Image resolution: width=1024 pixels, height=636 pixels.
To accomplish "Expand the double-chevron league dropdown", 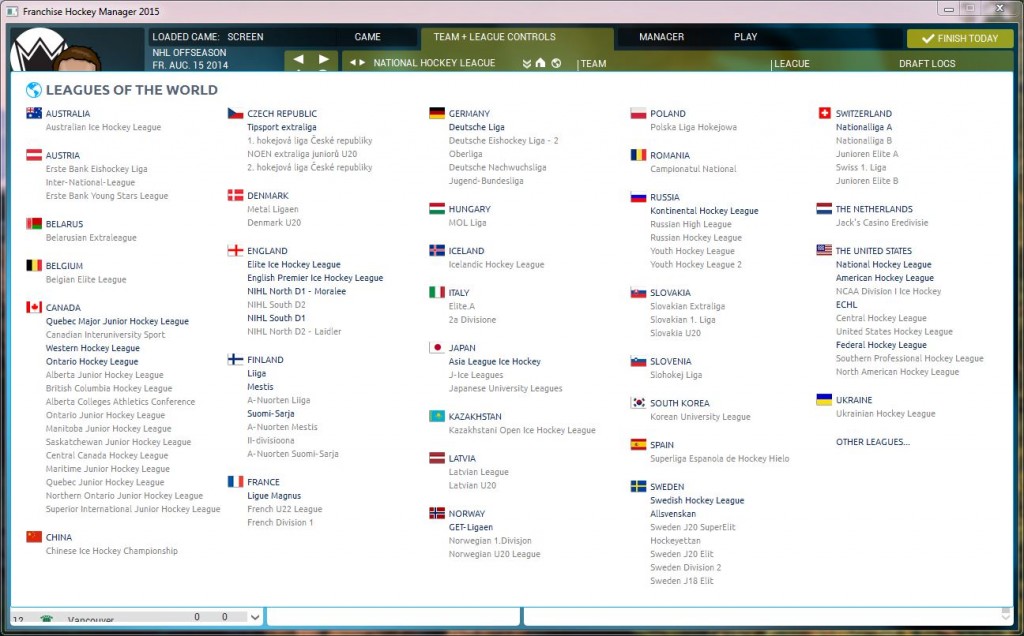I will pyautogui.click(x=526, y=63).
